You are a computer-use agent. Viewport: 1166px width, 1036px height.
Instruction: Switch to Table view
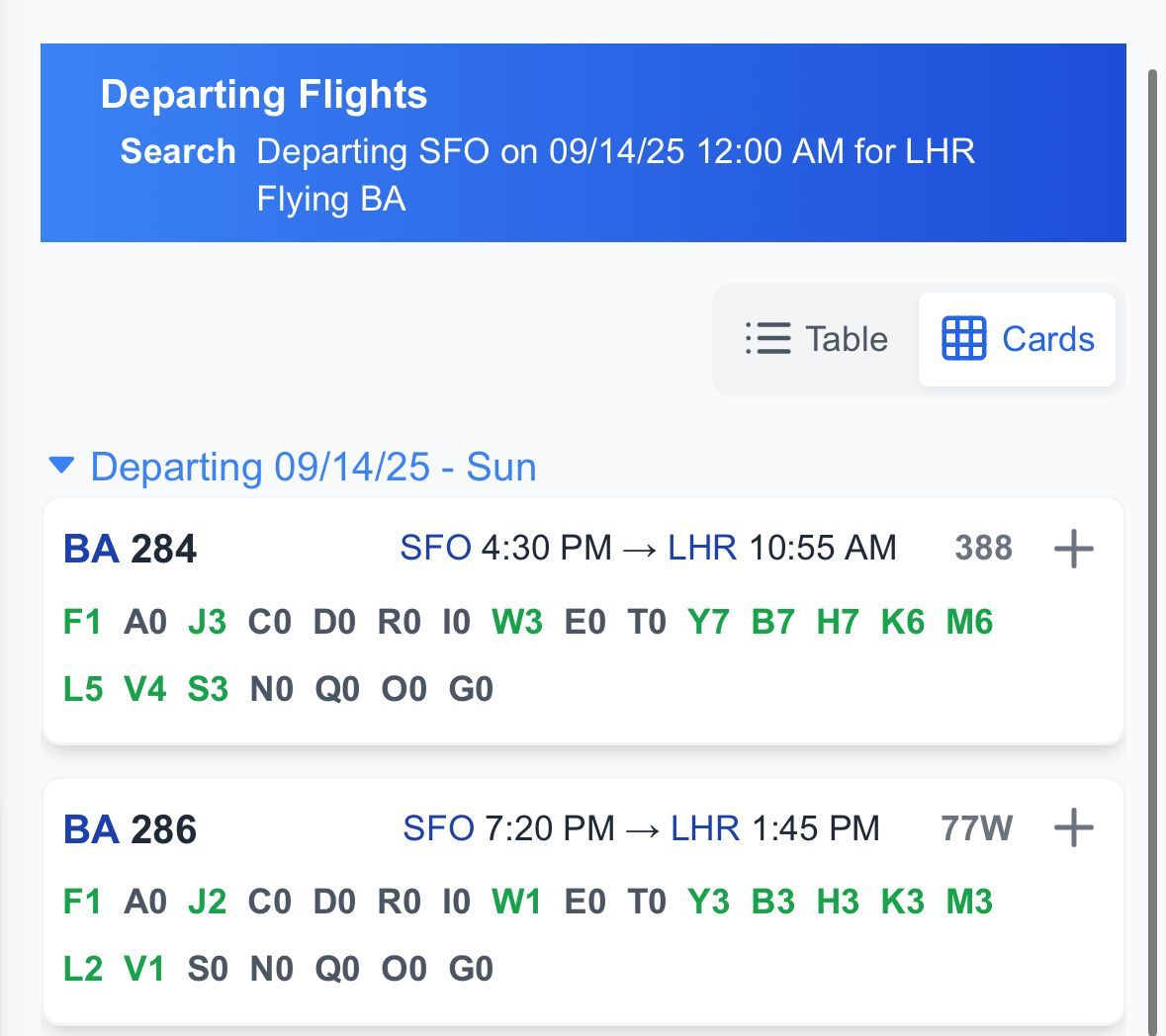817,339
